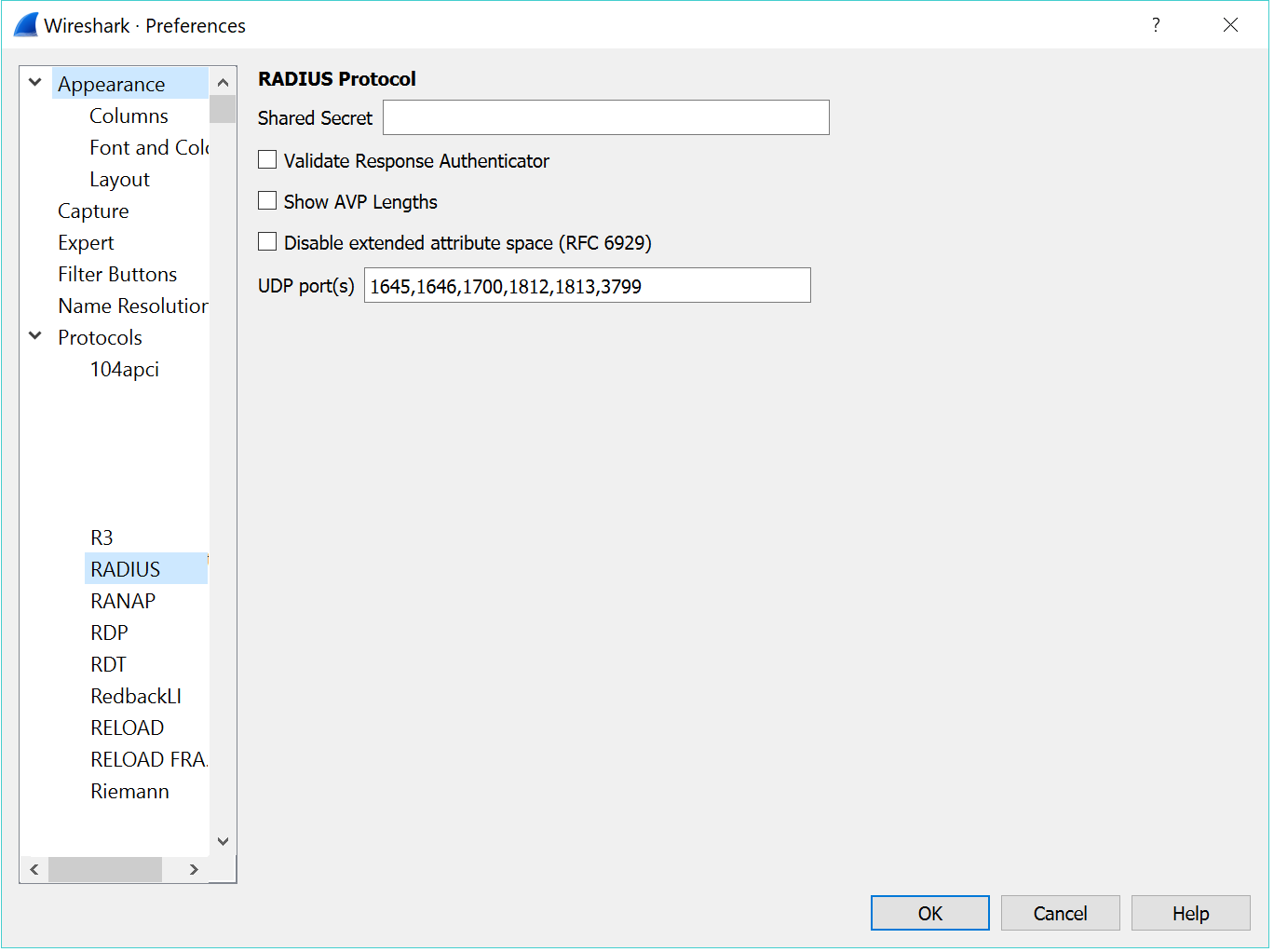Click the horizontal scrollbar thumb

pyautogui.click(x=105, y=870)
